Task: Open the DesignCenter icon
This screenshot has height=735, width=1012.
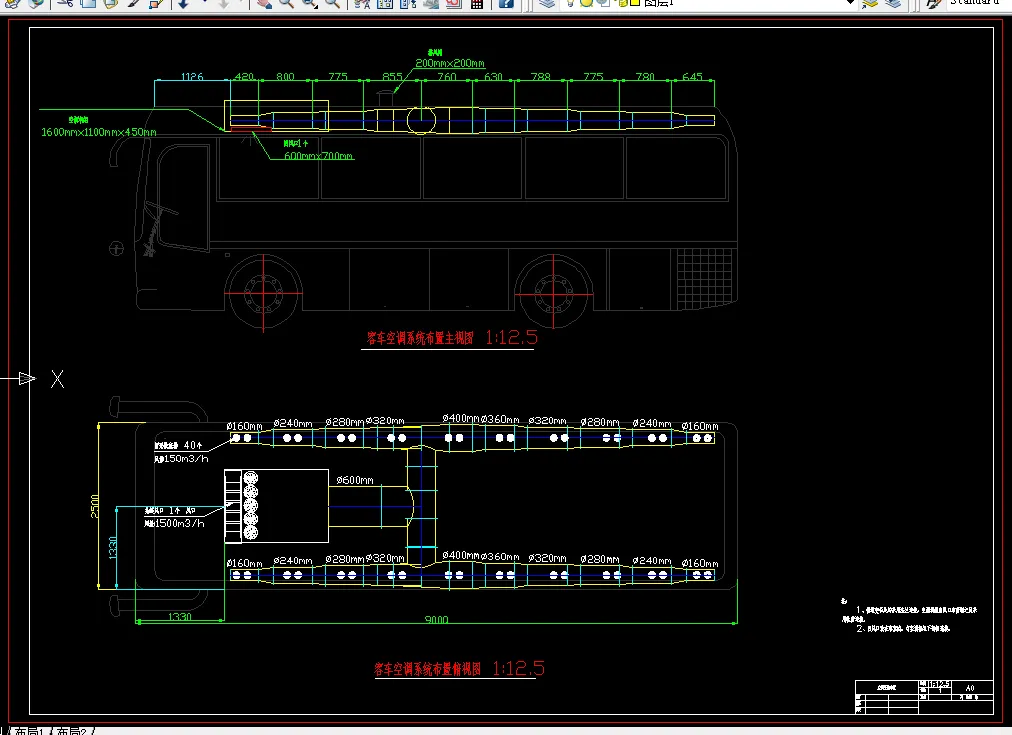Action: click(385, 3)
